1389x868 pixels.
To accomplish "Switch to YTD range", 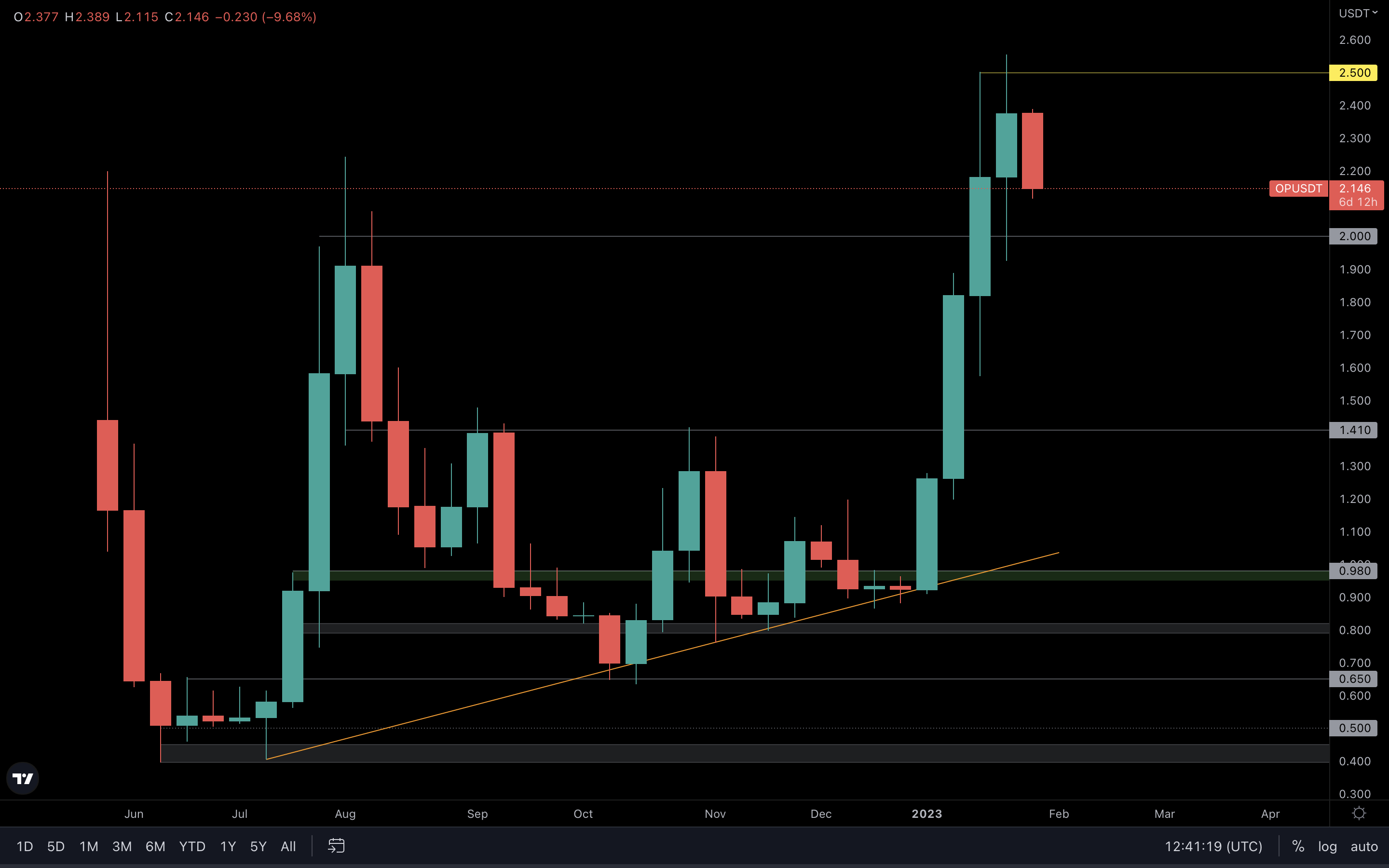I will pyautogui.click(x=191, y=846).
